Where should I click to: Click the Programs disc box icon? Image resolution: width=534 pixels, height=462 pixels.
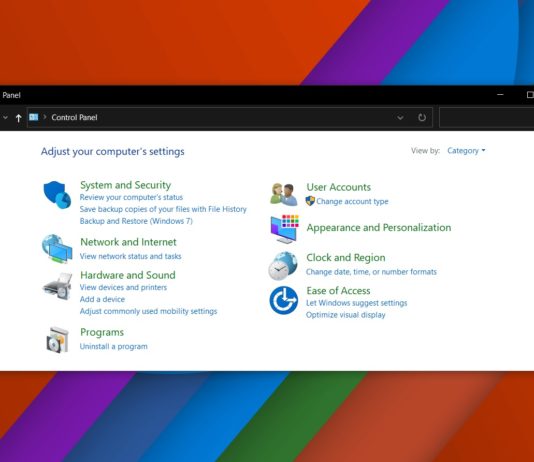[58, 340]
